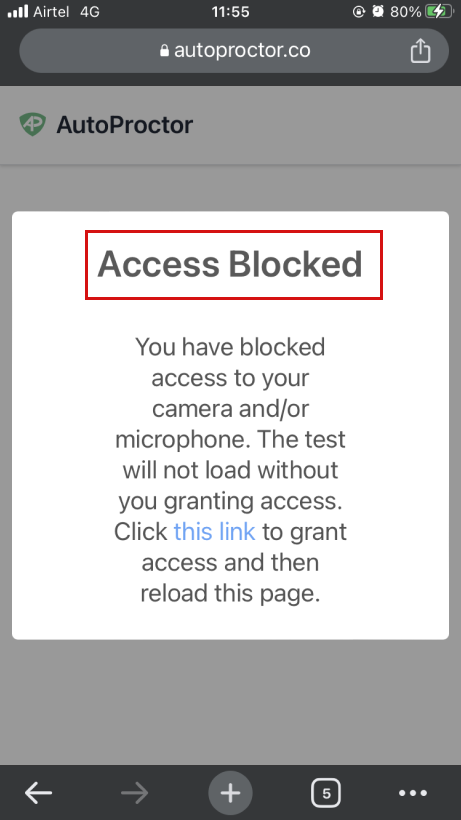Tap the 11:55 clock in status bar

[230, 12]
